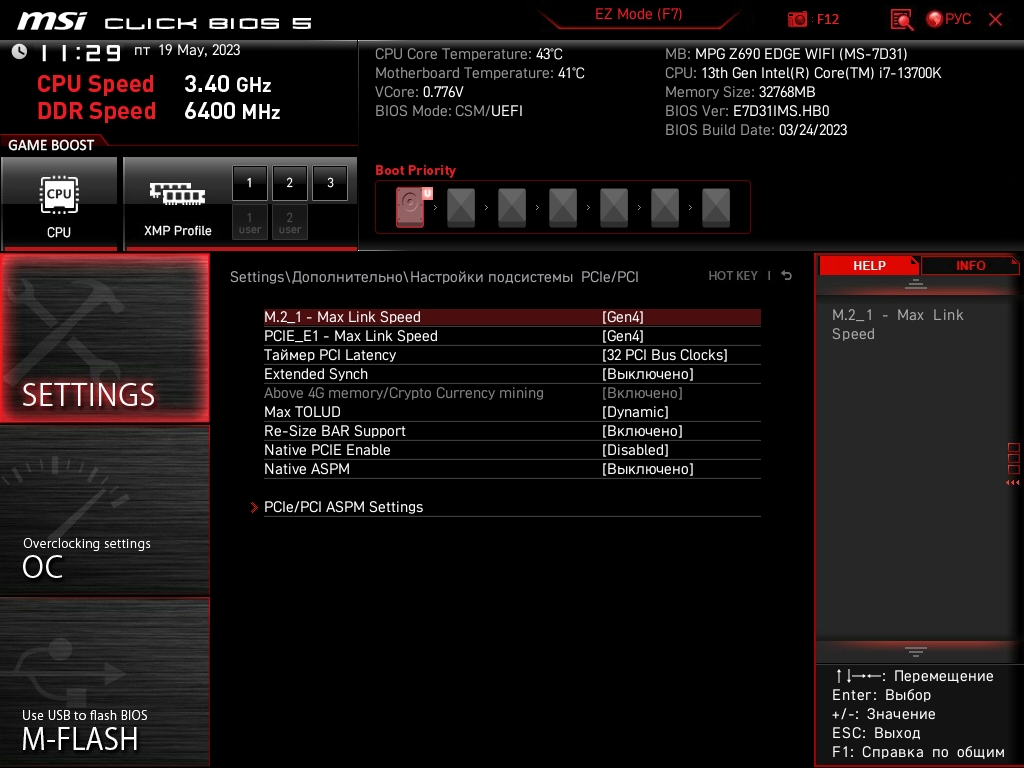Click the third boot priority device slot
Screen dimensions: 1024x768
coord(512,207)
